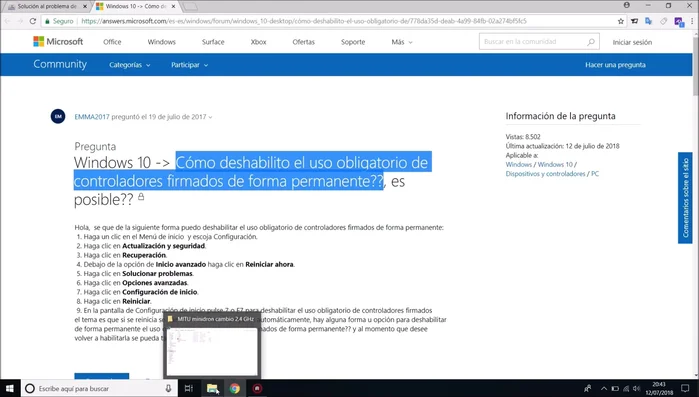Go back with the browser back arrow
This screenshot has width=699, height=397.
(x=8, y=21)
